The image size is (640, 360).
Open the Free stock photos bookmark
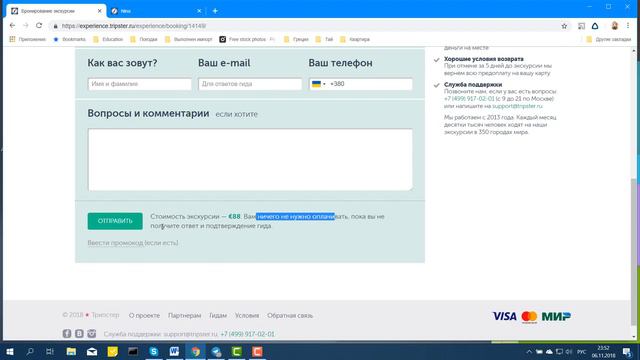coord(247,39)
